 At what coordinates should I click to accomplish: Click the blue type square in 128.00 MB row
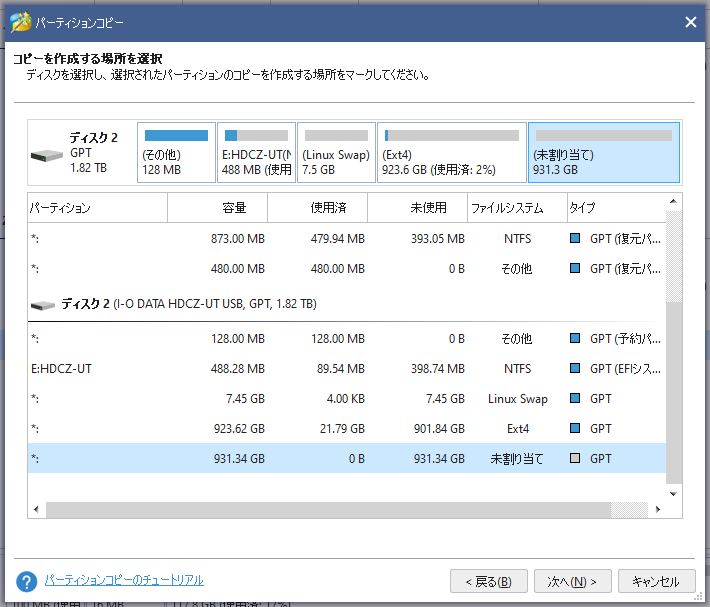coord(575,338)
